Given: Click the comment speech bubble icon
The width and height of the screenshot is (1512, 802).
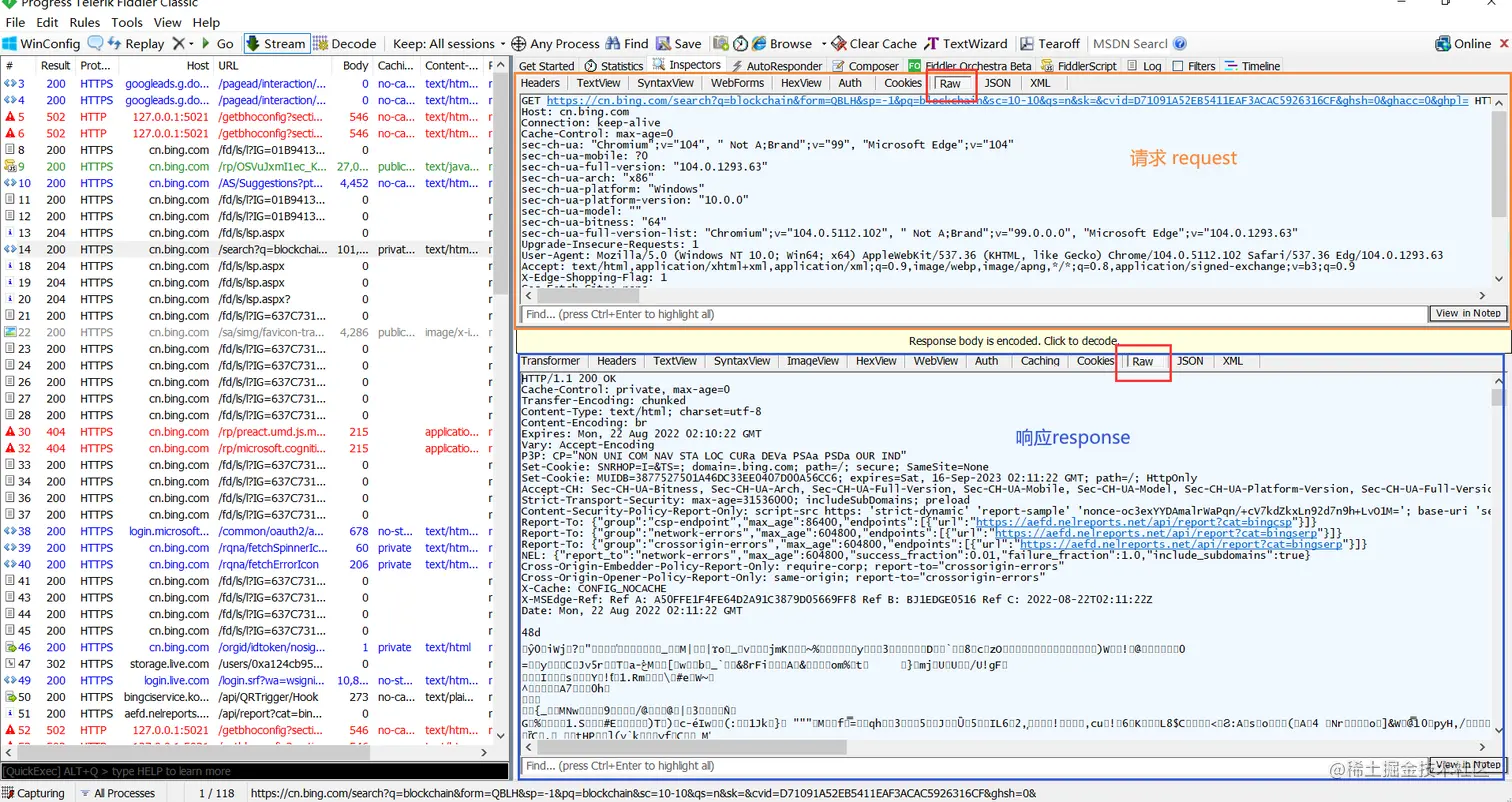Looking at the screenshot, I should click(x=96, y=44).
